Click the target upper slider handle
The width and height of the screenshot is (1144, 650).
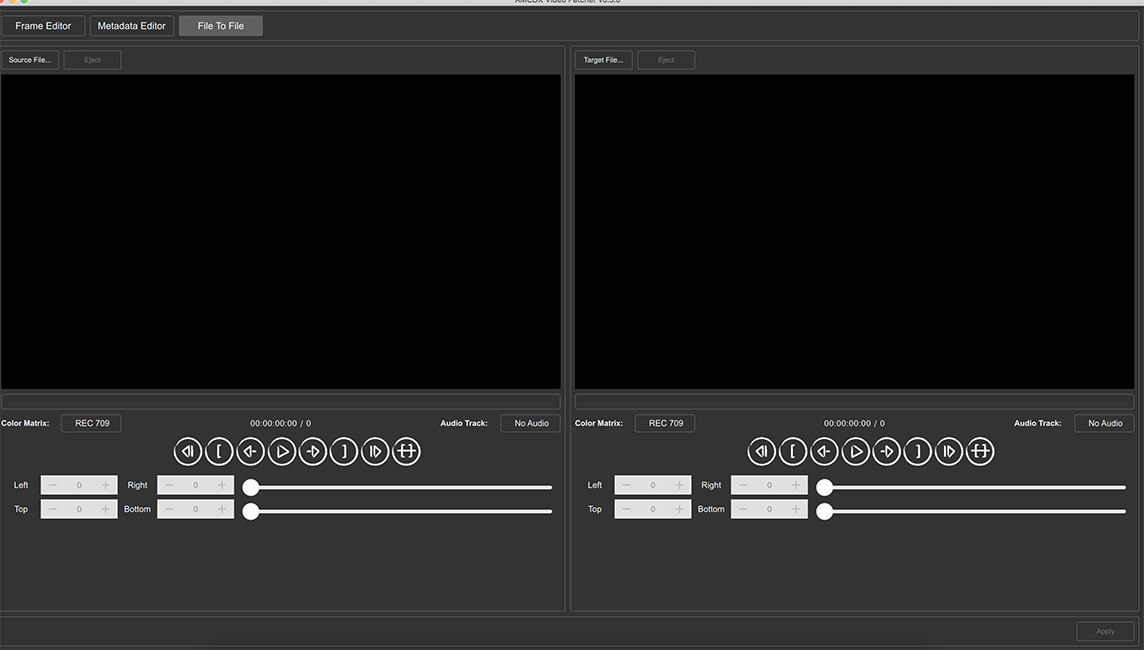[824, 487]
